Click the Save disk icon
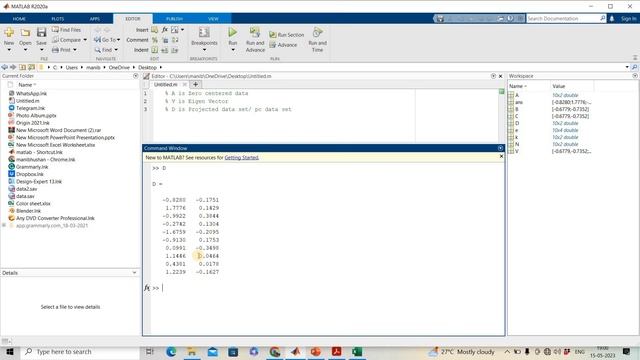 point(41,32)
